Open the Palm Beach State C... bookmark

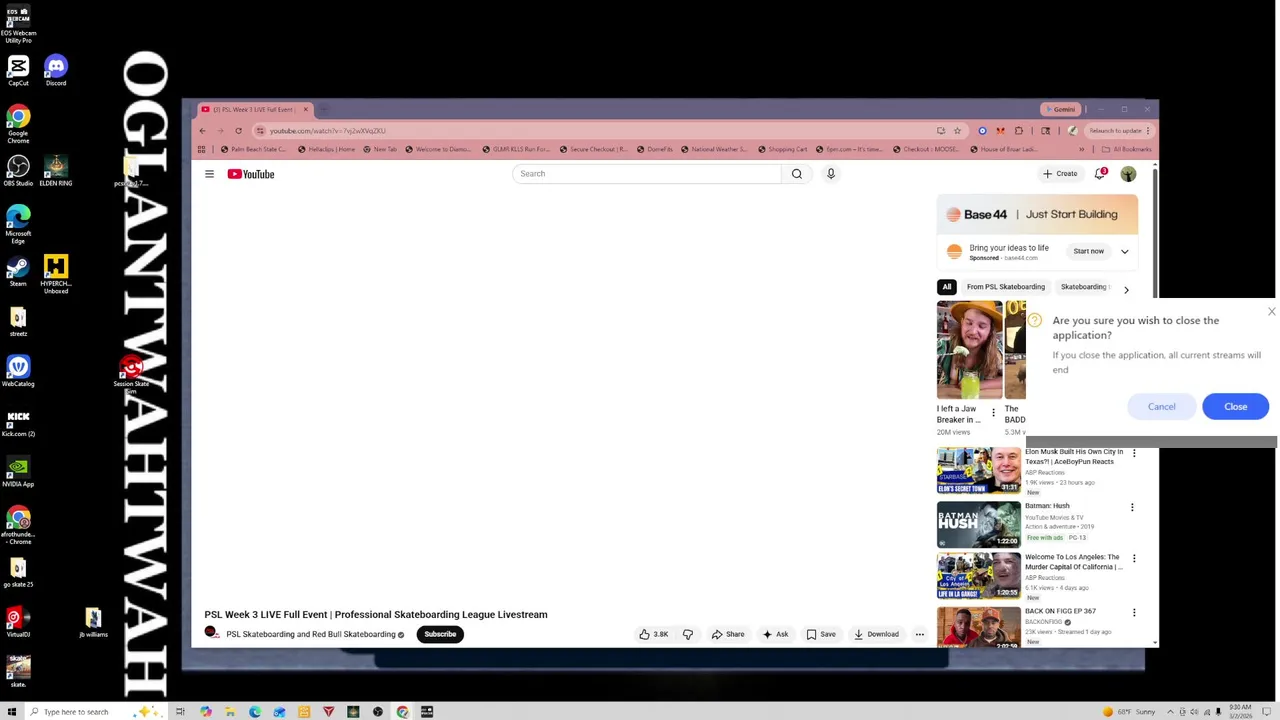pos(253,150)
